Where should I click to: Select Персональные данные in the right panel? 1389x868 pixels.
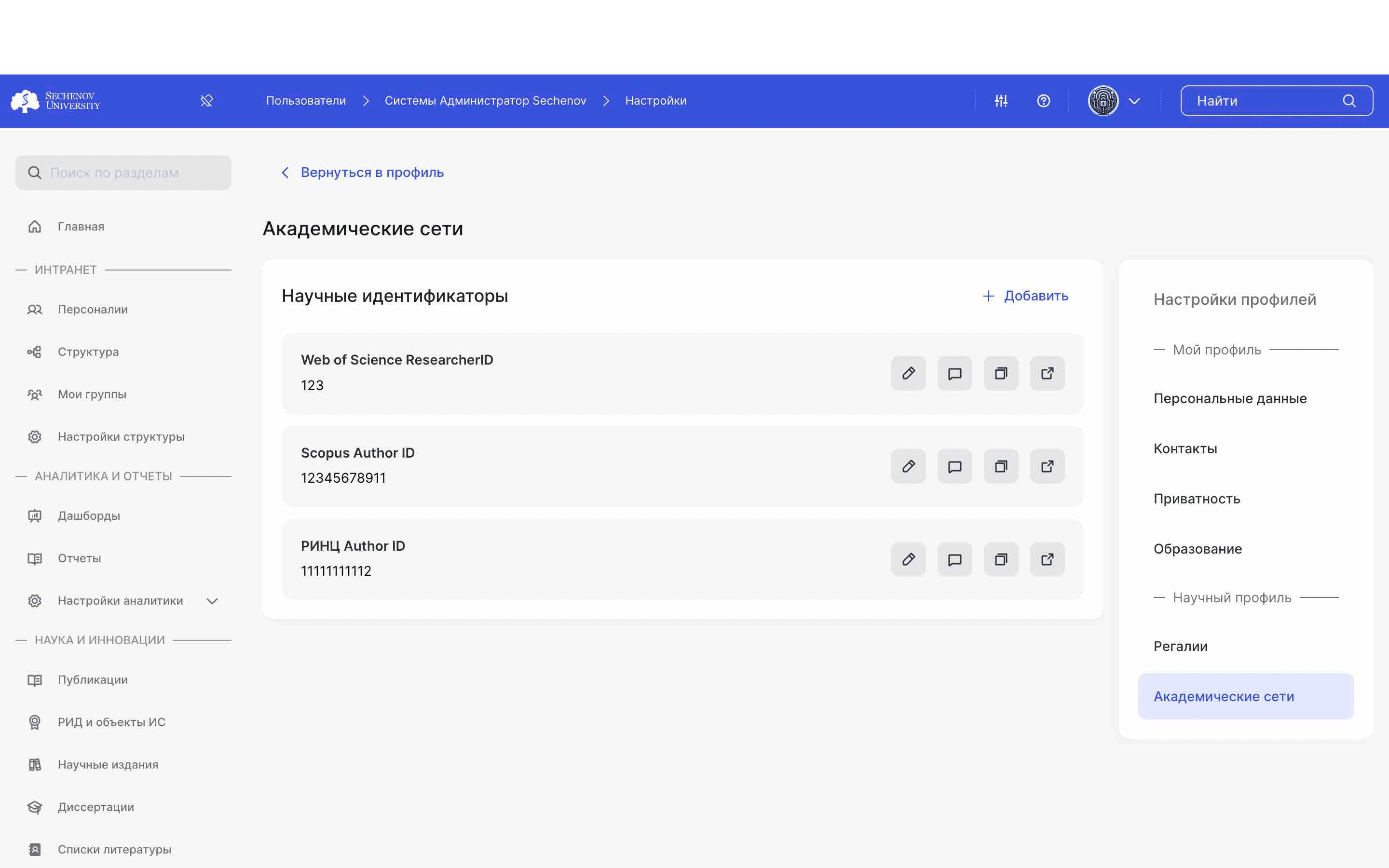tap(1229, 398)
